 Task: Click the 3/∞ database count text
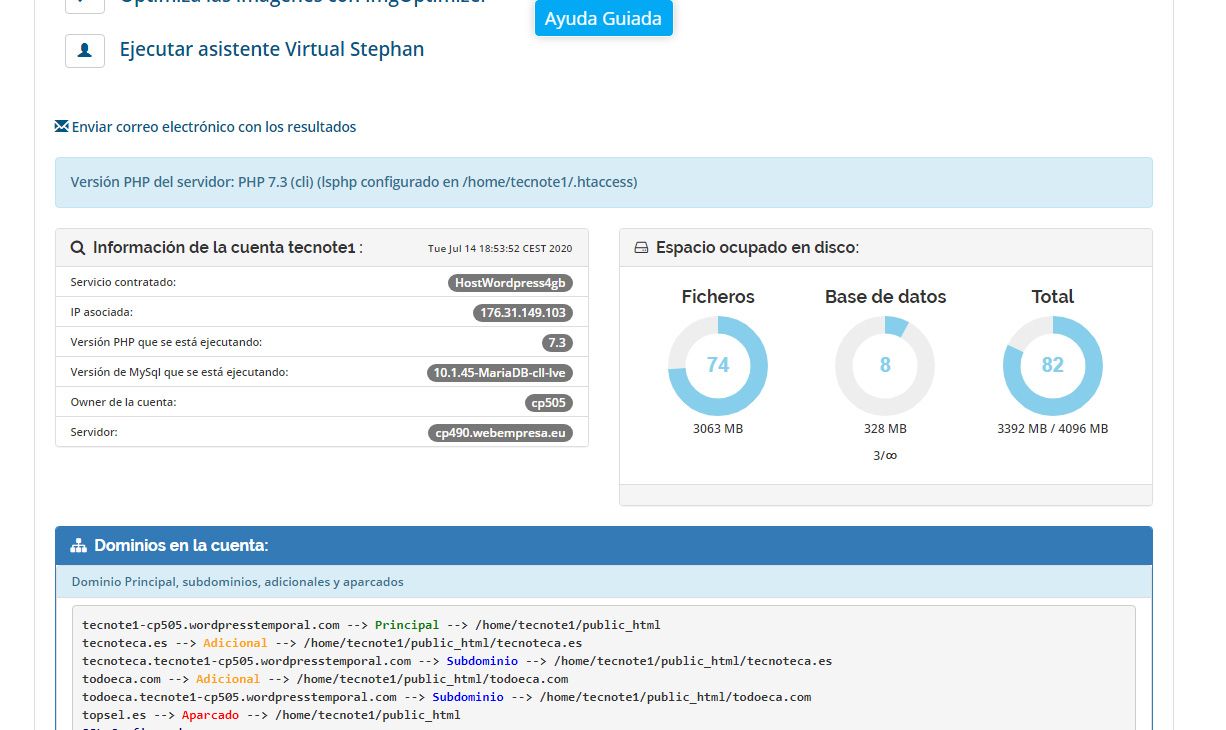click(885, 455)
